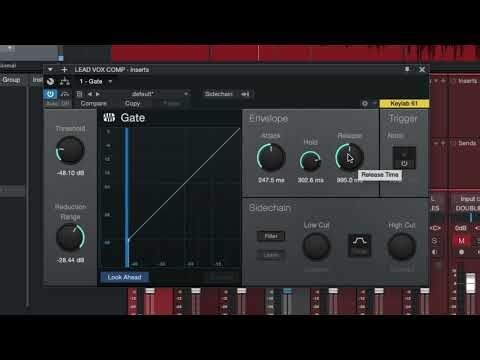Click the Threshold knob
Image resolution: width=480 pixels, height=360 pixels.
click(70, 150)
